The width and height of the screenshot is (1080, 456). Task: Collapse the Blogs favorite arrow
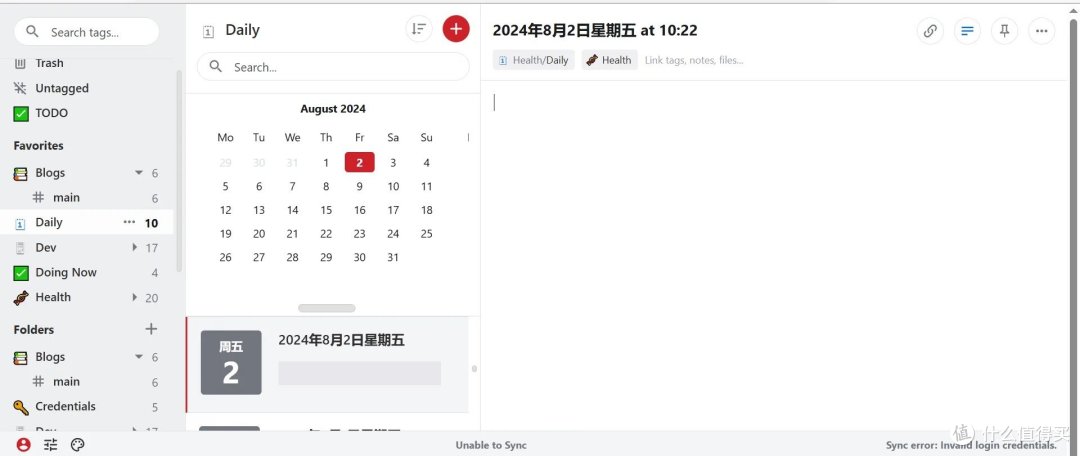click(139, 173)
